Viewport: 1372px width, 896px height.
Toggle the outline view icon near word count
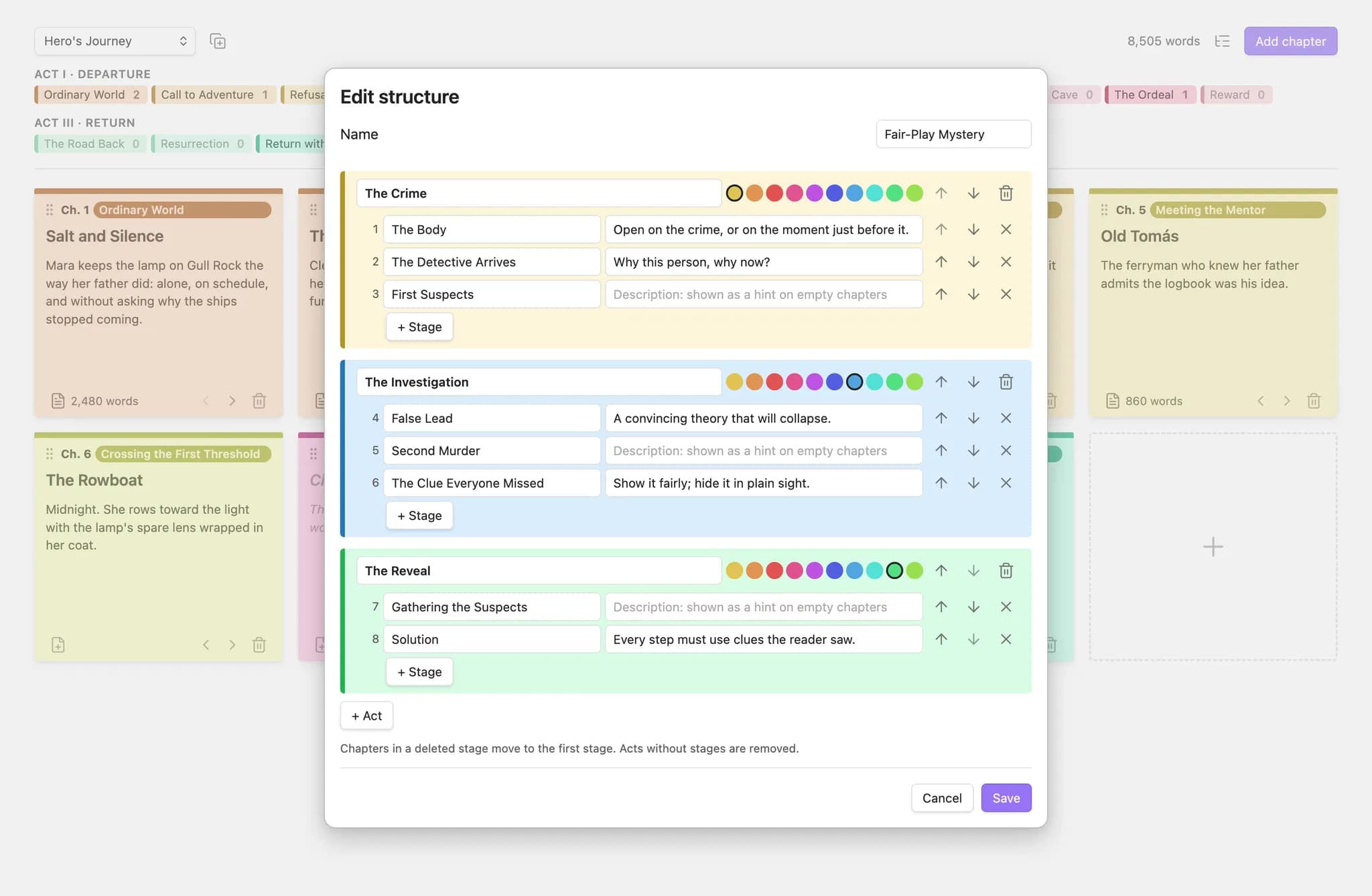(1223, 41)
